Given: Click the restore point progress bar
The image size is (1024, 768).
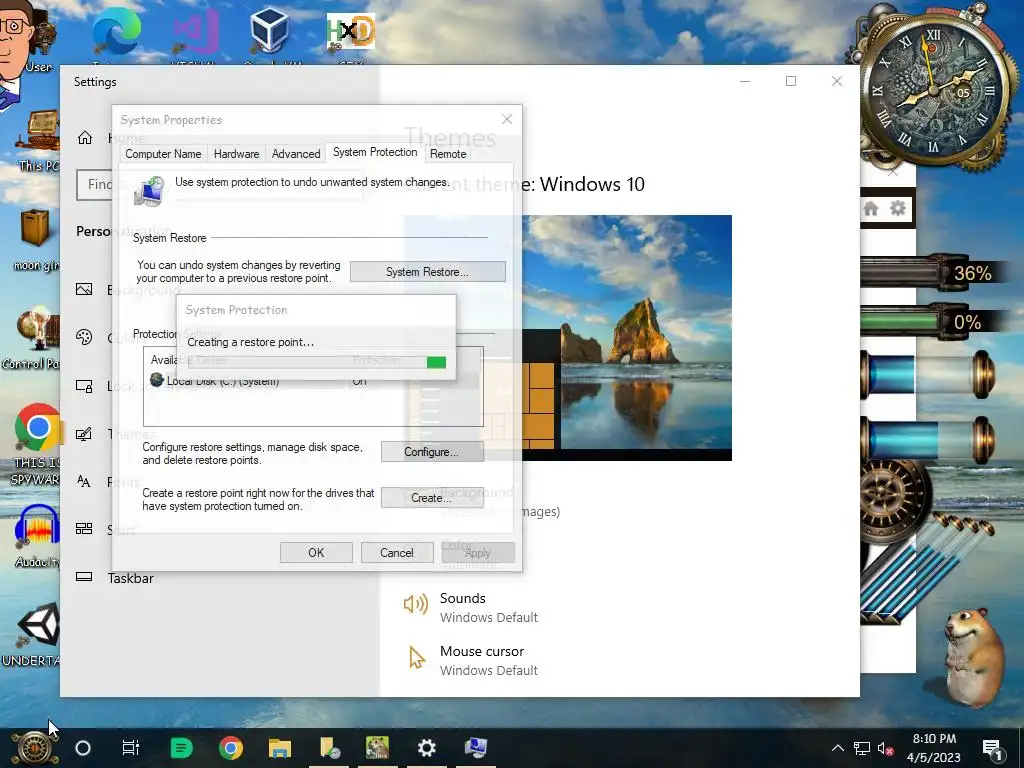Looking at the screenshot, I should [317, 362].
